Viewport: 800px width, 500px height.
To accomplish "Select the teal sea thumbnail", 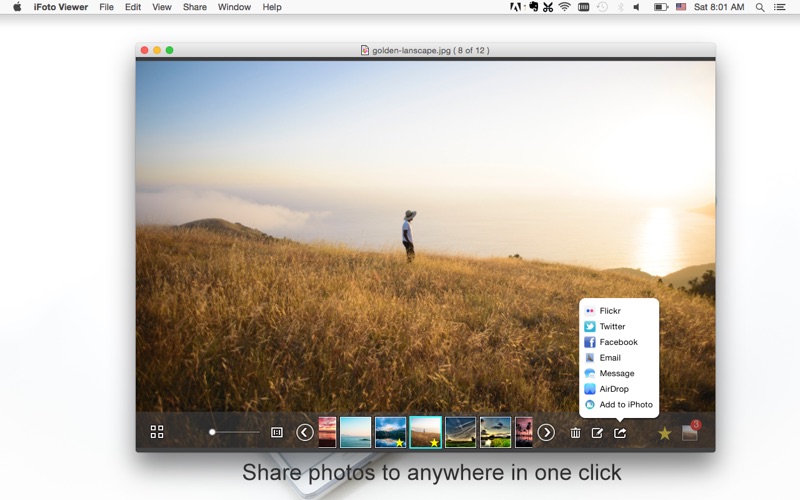I will (x=356, y=432).
